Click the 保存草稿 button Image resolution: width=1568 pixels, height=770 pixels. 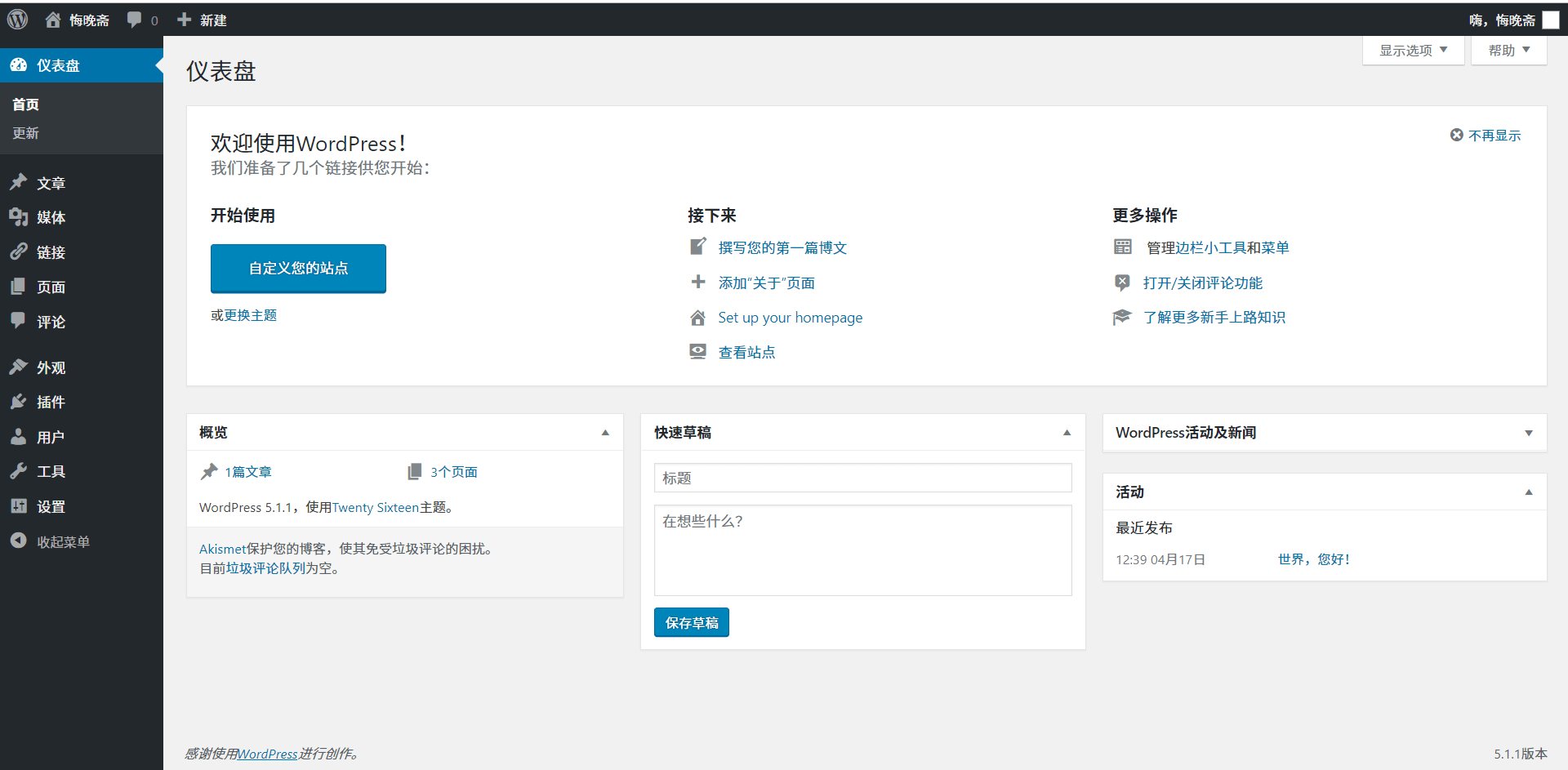click(x=692, y=622)
